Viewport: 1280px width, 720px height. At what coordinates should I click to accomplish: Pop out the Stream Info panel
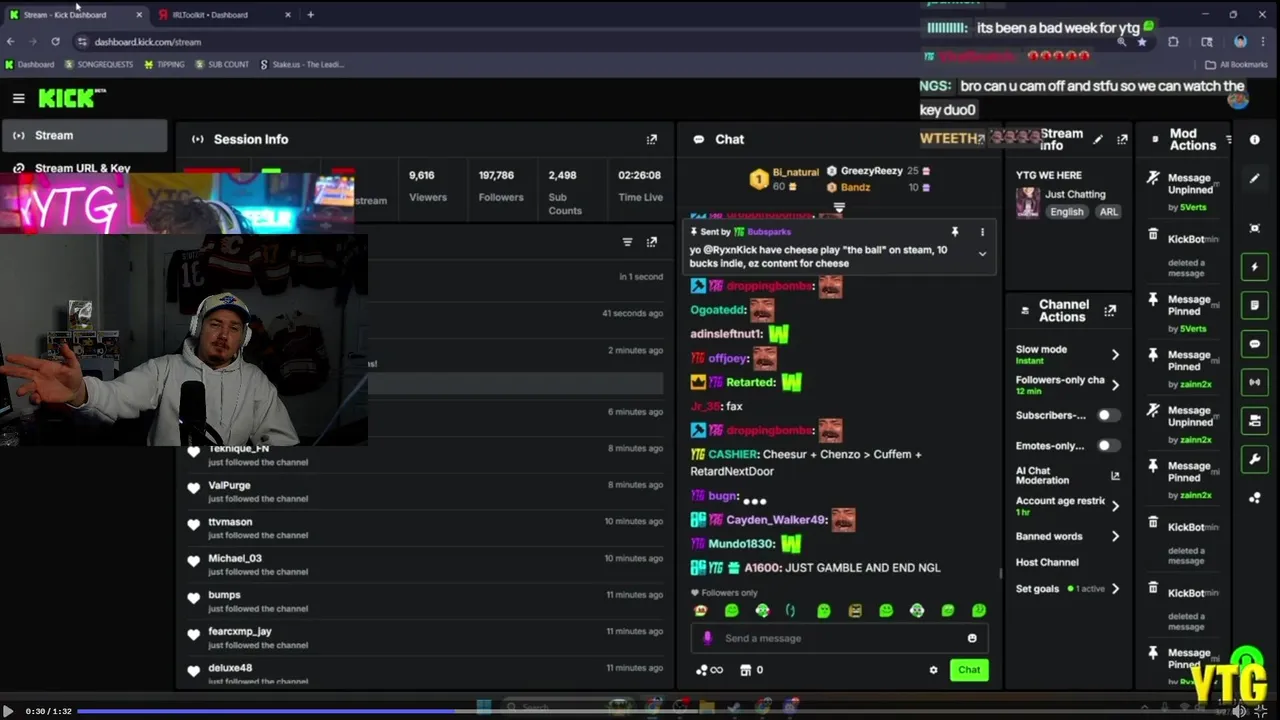point(1122,139)
